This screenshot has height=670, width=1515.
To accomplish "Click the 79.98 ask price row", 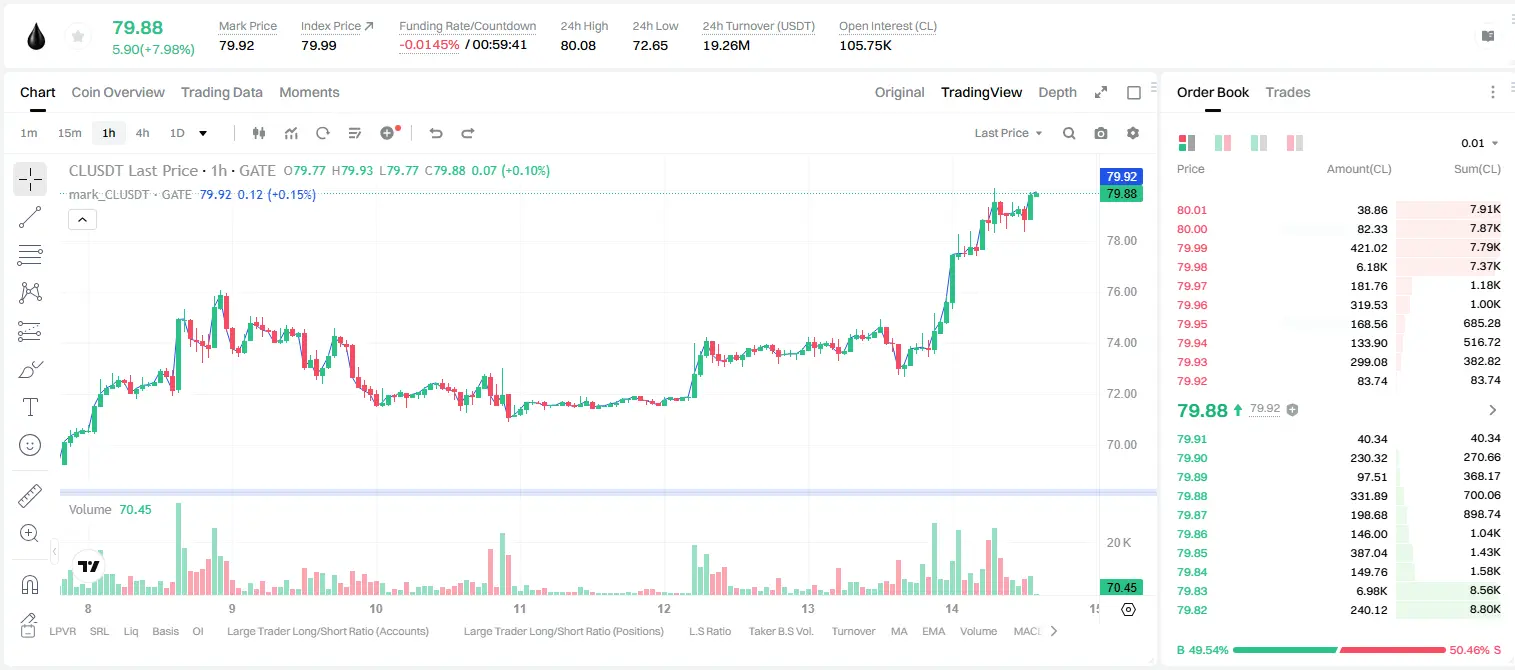I will tap(1339, 267).
